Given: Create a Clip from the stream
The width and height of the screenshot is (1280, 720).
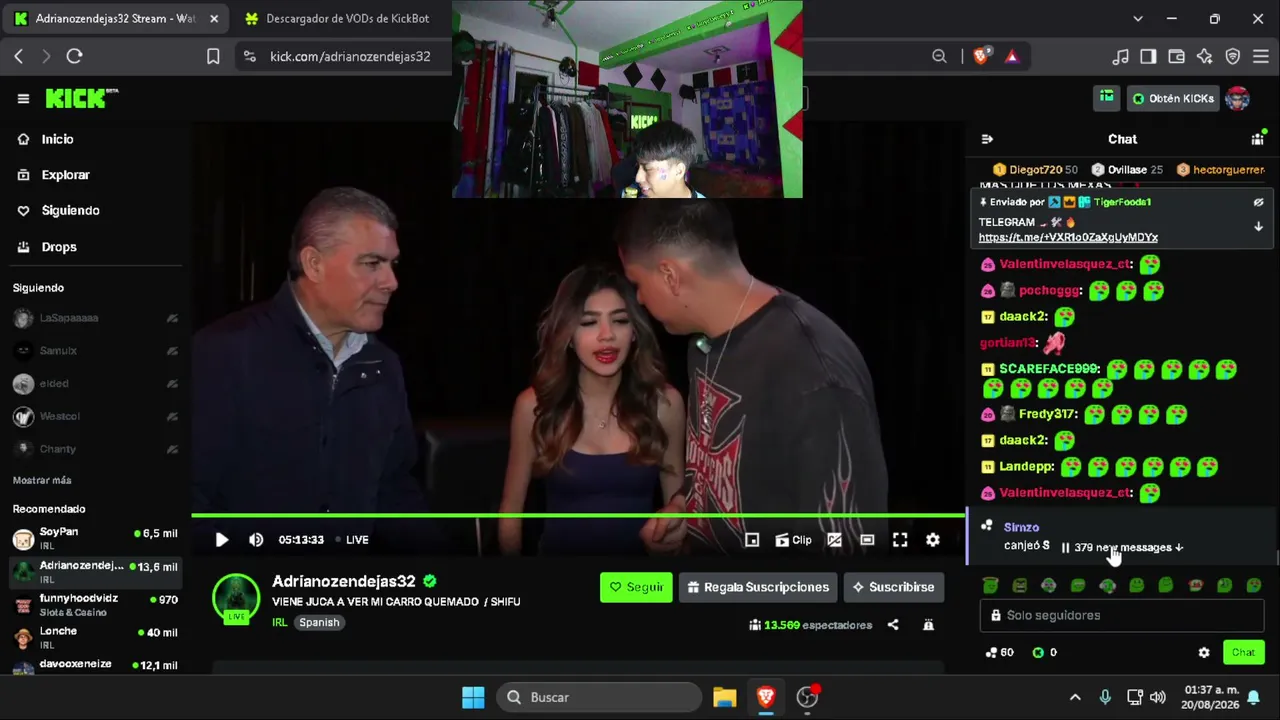Looking at the screenshot, I should 793,540.
